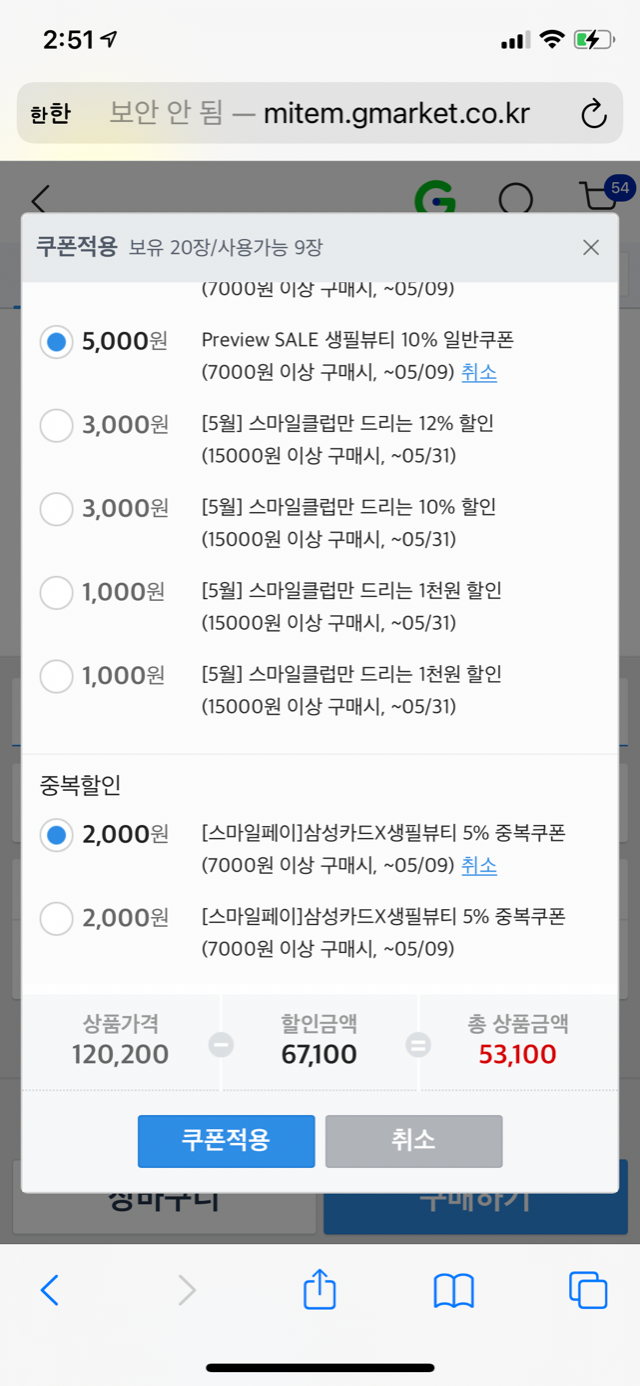640x1386 pixels.
Task: Choose the first 1,000원 스마일클럽 coupon radio
Action: (56, 593)
